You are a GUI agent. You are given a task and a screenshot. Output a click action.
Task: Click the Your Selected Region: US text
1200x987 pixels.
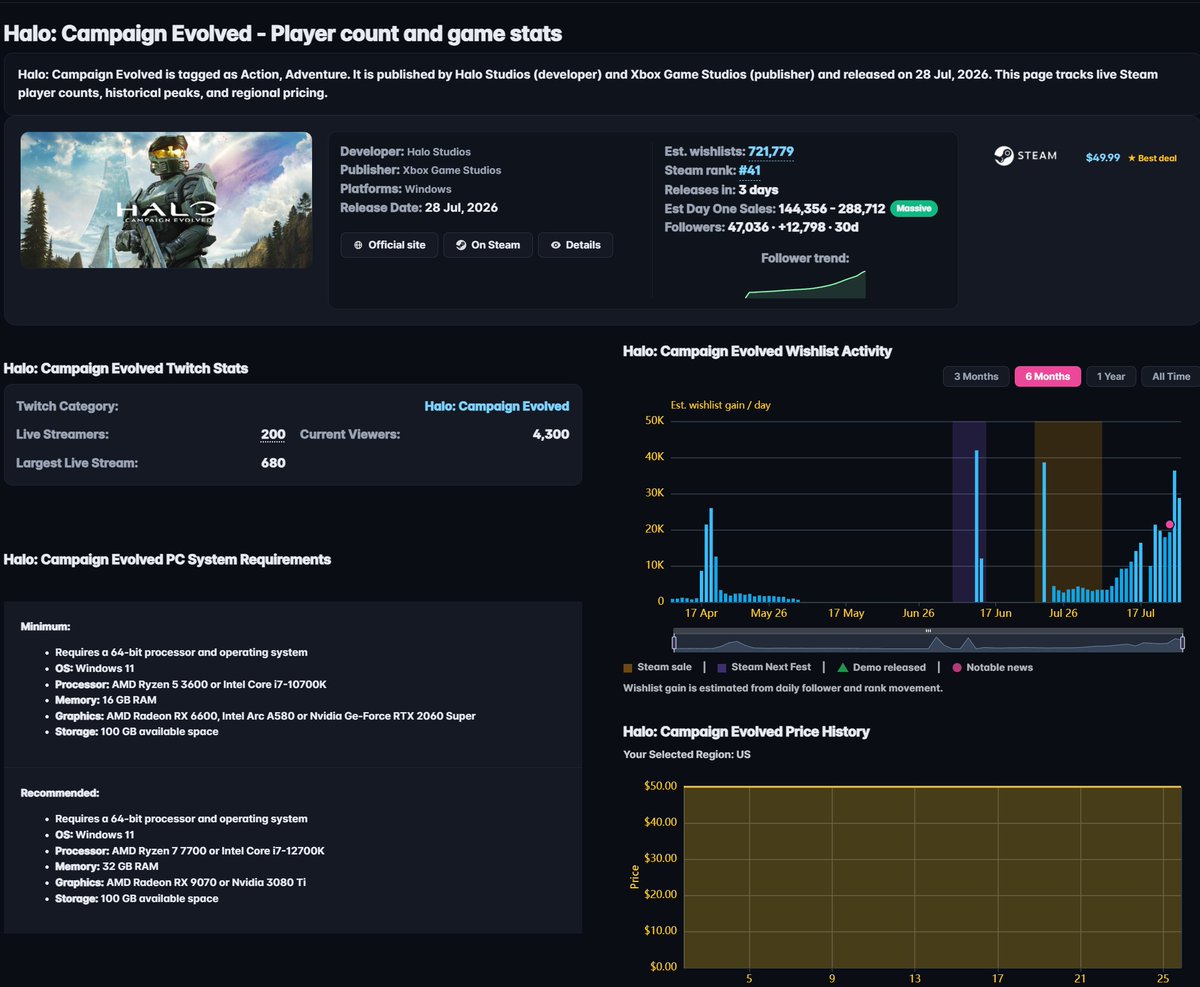pyautogui.click(x=686, y=755)
